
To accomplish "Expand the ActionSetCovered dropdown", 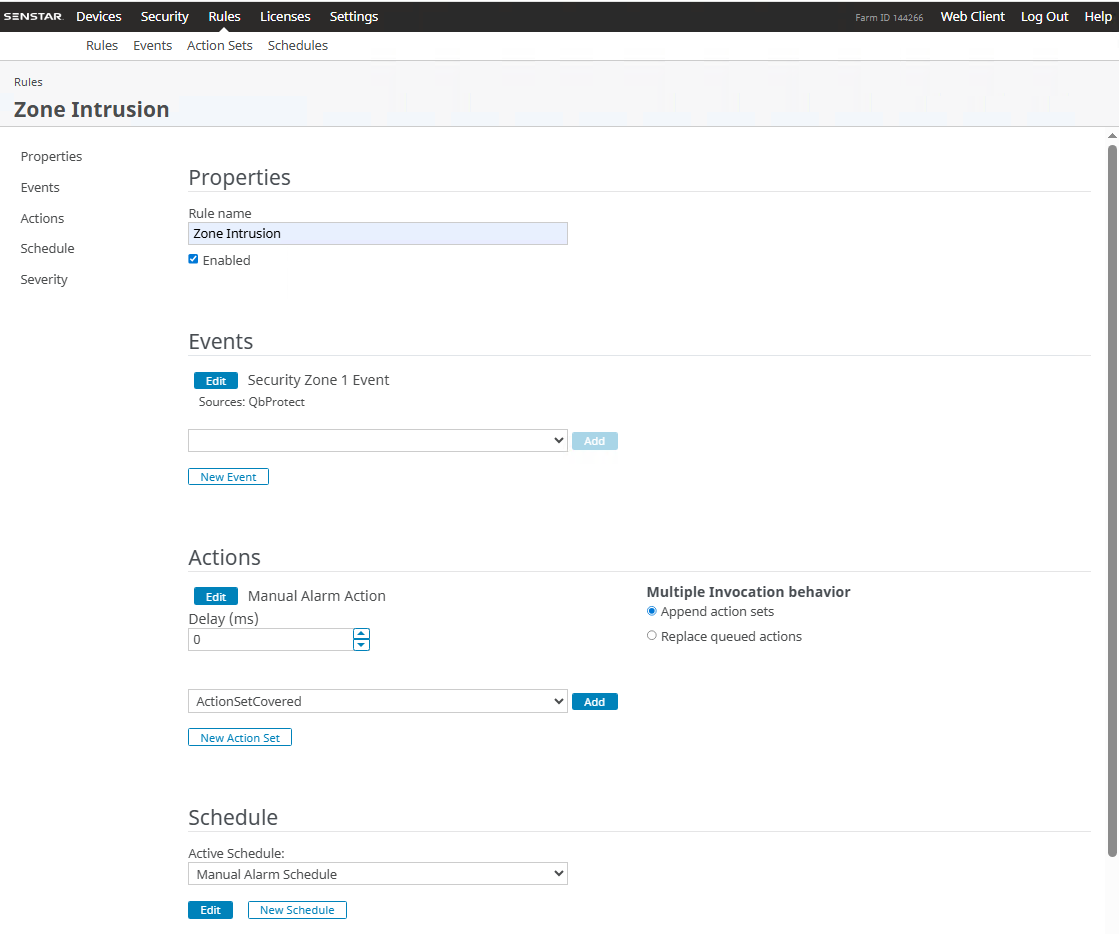I will pyautogui.click(x=377, y=702).
